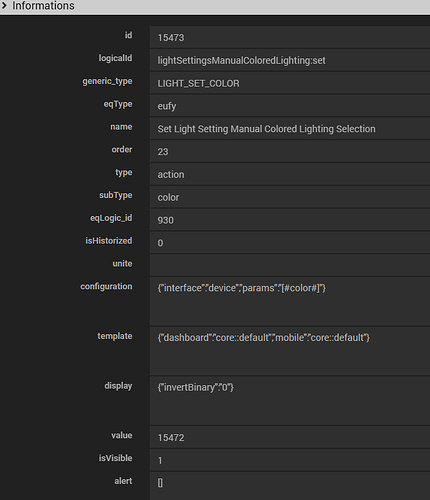The image size is (430, 500).
Task: Click the isHistorized field showing 0
Action: (290, 243)
